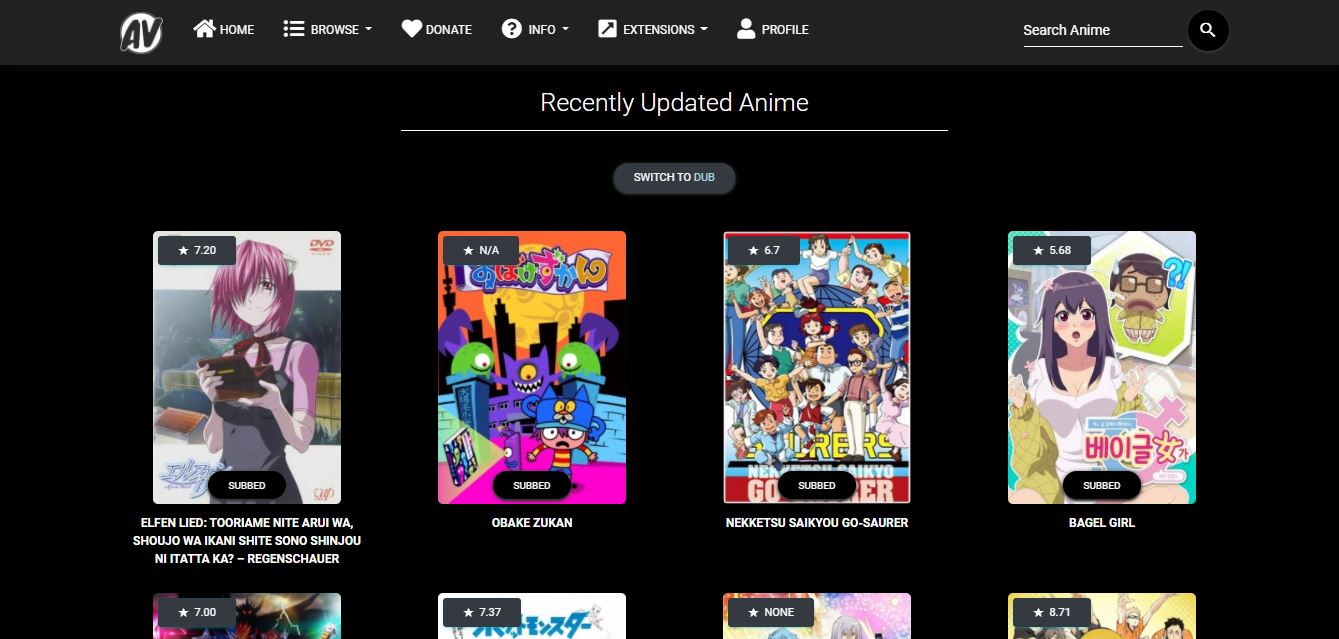Viewport: 1339px width, 639px height.
Task: Click the NONE star rating badge
Action: (771, 612)
